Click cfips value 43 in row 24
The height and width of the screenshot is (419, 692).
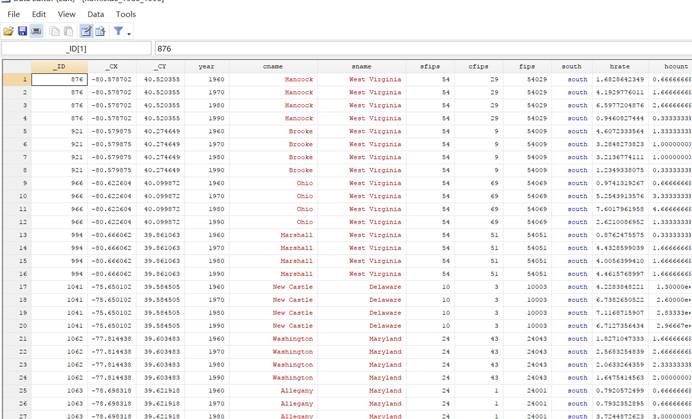click(494, 378)
